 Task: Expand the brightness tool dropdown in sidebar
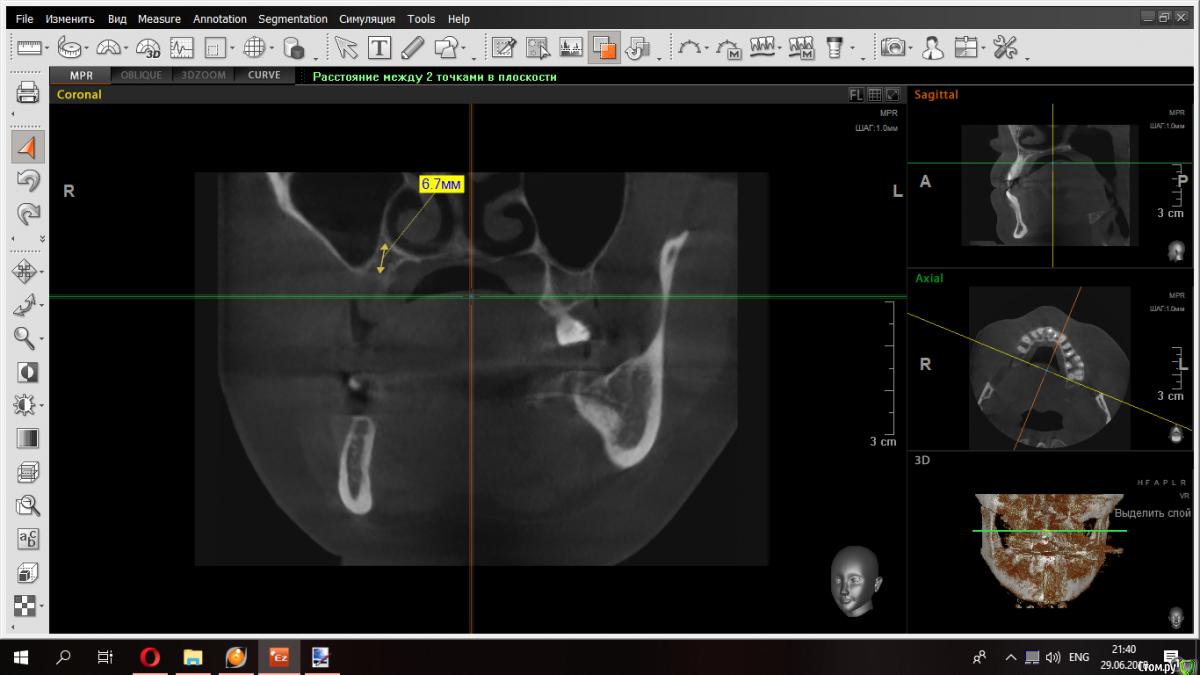(x=42, y=406)
